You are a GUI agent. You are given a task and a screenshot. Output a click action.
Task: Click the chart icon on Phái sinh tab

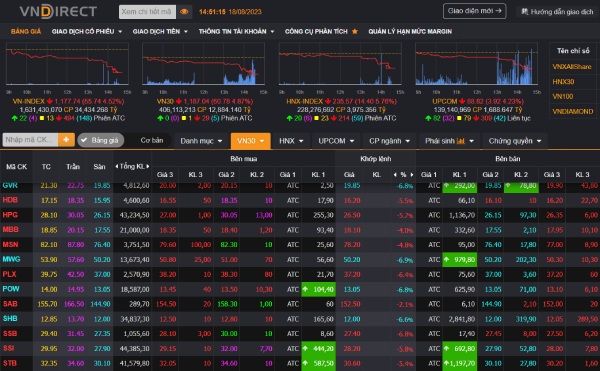[x=461, y=141]
